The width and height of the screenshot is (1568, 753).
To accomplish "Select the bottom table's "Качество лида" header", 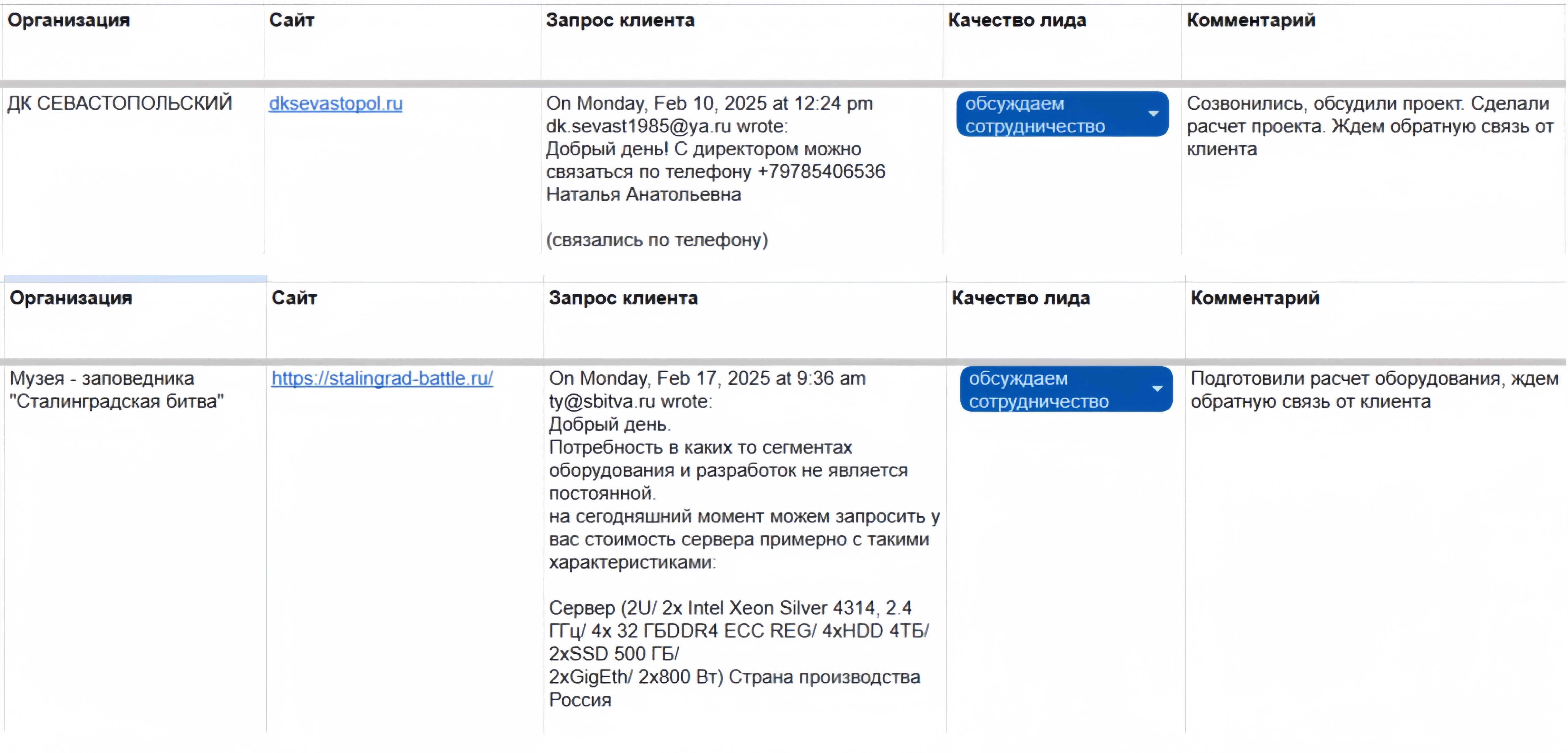I will 1020,298.
